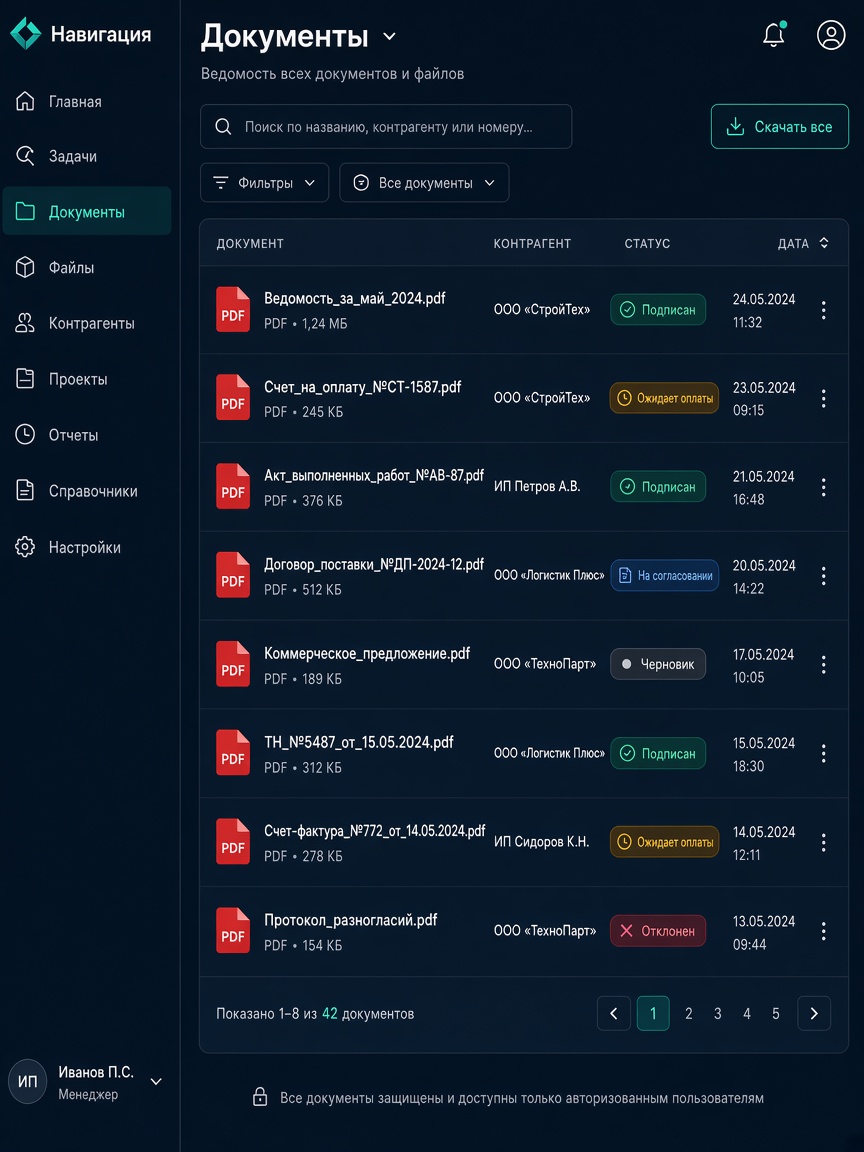
Task: Click the PDF icon for Коммерческое_предложение.pdf
Action: click(233, 664)
